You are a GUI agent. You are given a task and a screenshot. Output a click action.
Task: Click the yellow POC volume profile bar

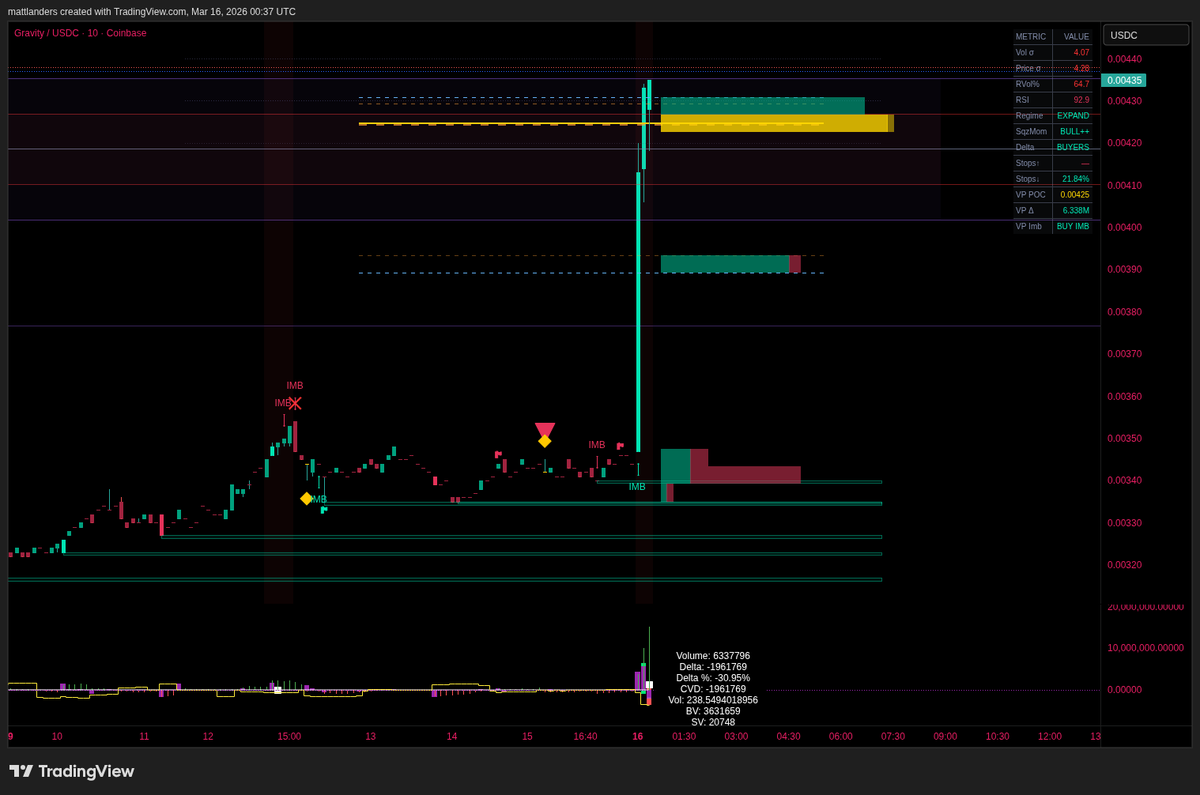click(777, 123)
